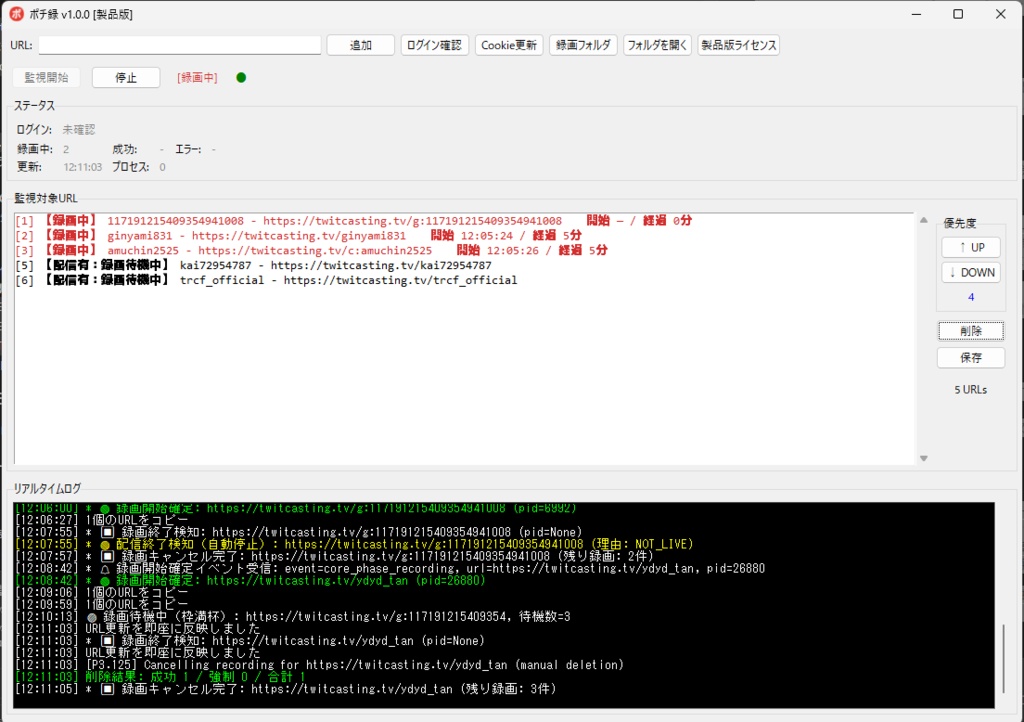Click the 追加 button
The width and height of the screenshot is (1024, 722).
point(360,45)
